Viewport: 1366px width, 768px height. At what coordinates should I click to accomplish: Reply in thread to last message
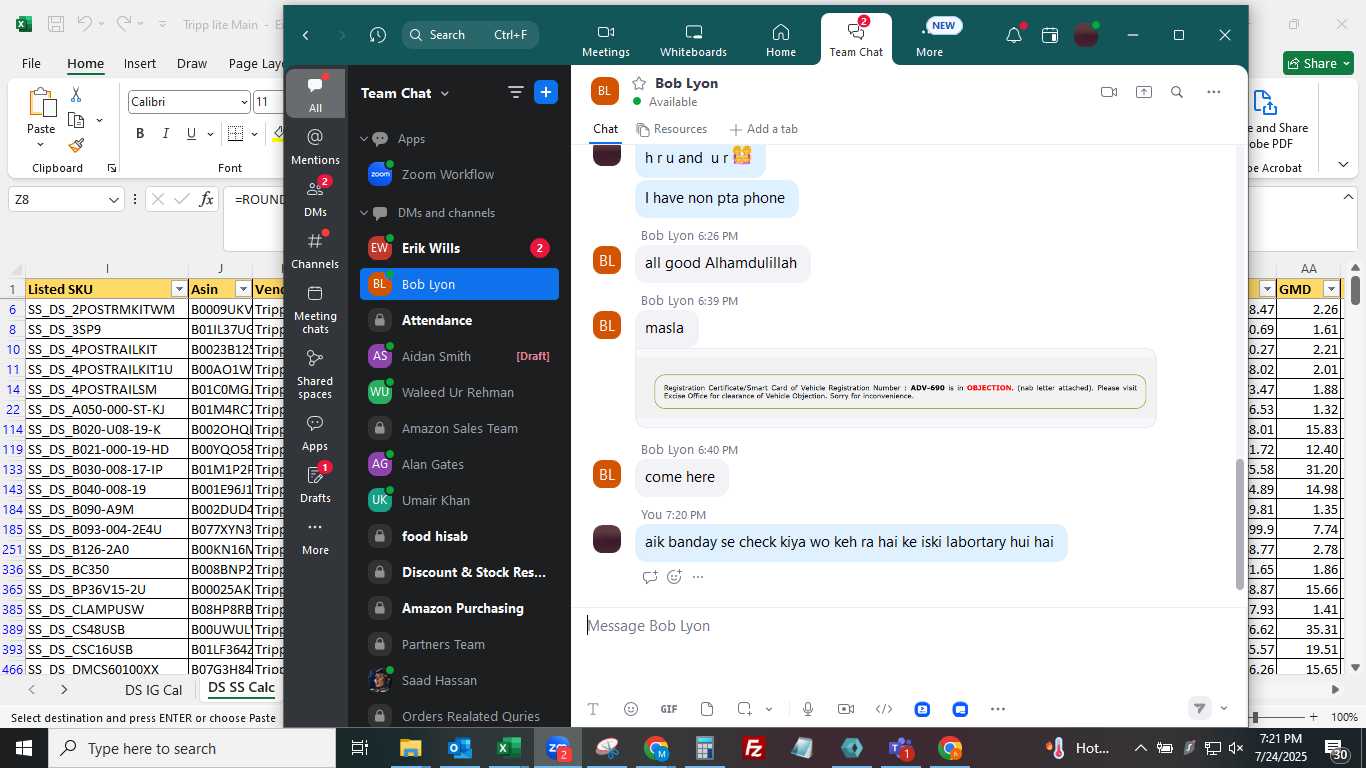tap(650, 577)
